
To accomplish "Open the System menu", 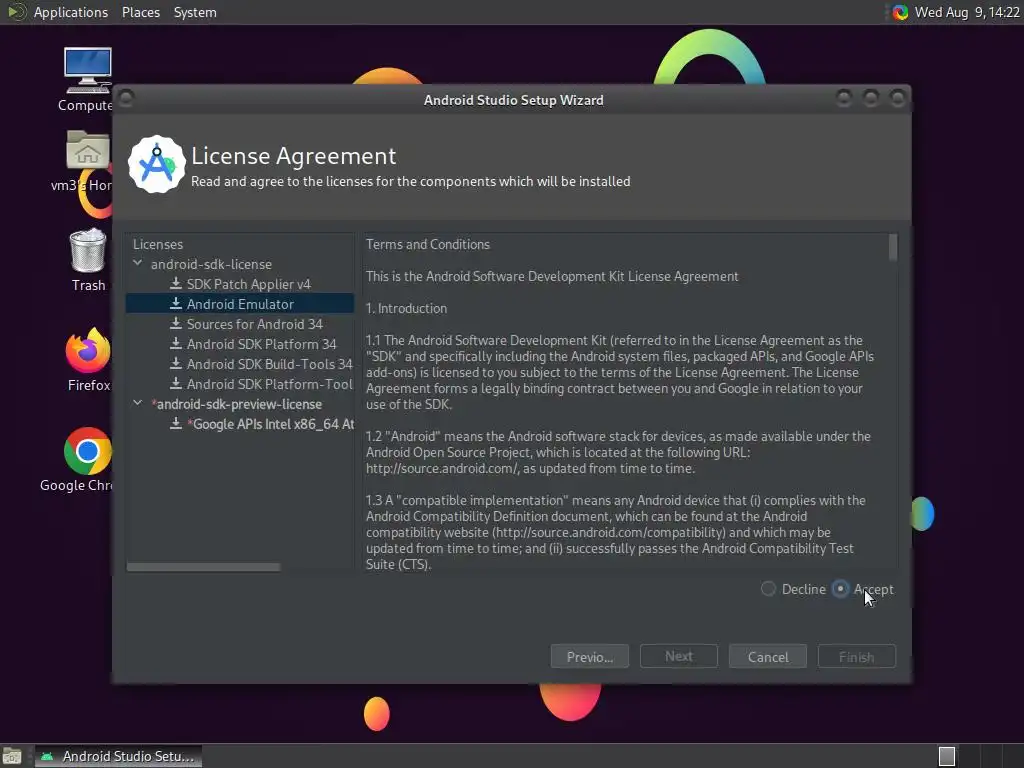I will 195,12.
